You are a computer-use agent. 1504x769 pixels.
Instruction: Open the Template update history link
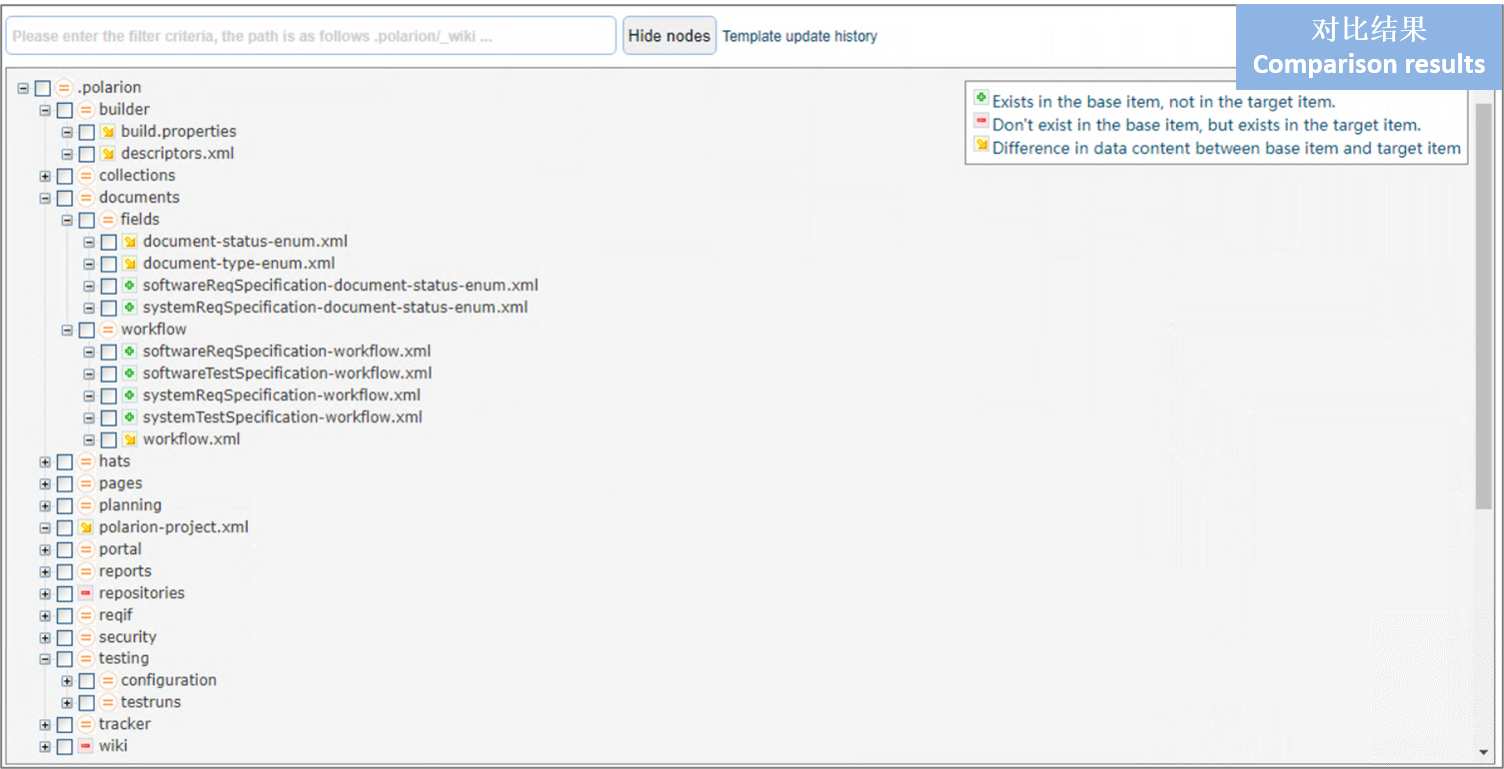[800, 36]
